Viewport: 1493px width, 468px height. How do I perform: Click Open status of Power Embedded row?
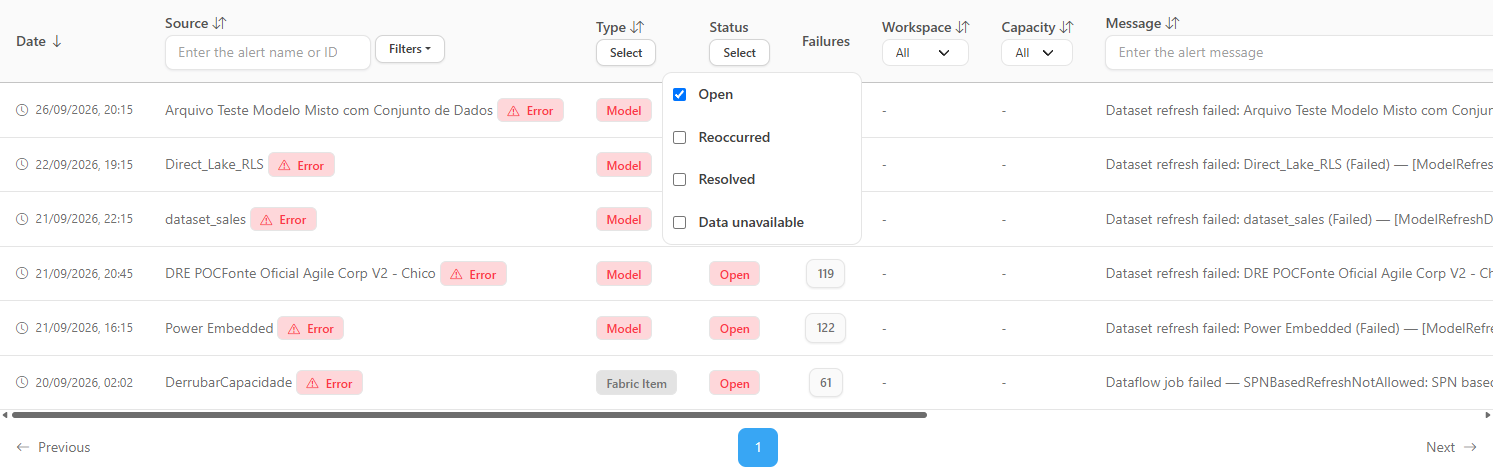(735, 328)
